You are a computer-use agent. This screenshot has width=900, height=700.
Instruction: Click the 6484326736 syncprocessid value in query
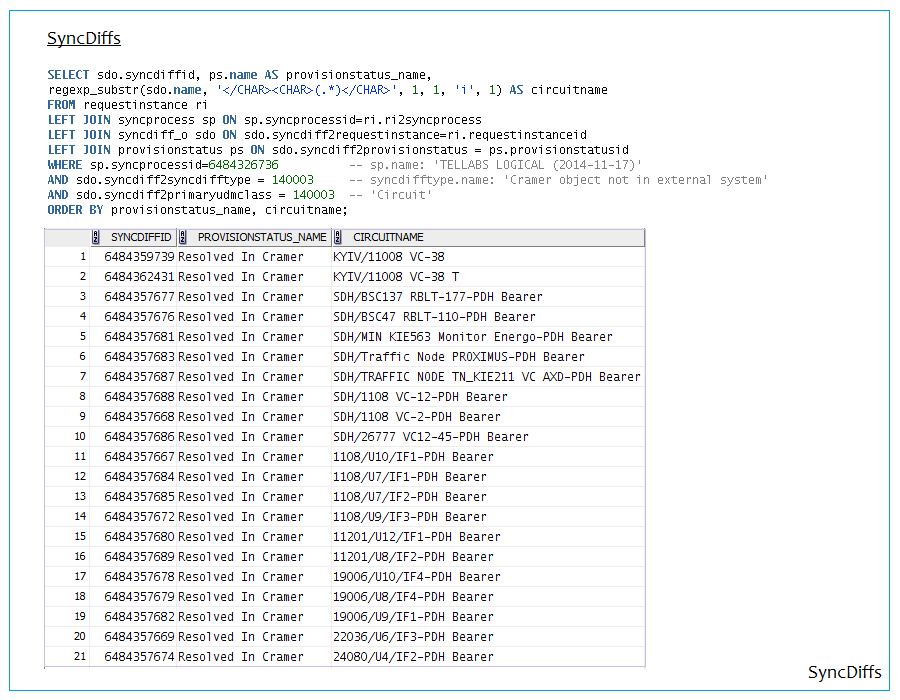tap(243, 165)
